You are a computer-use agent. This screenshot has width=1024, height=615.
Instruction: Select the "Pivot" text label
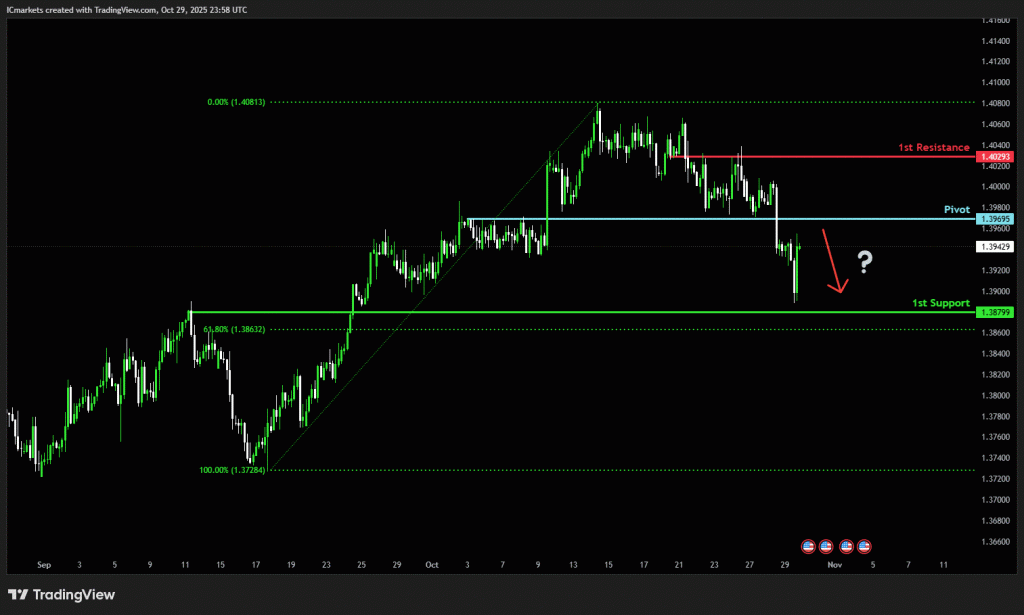coord(958,210)
